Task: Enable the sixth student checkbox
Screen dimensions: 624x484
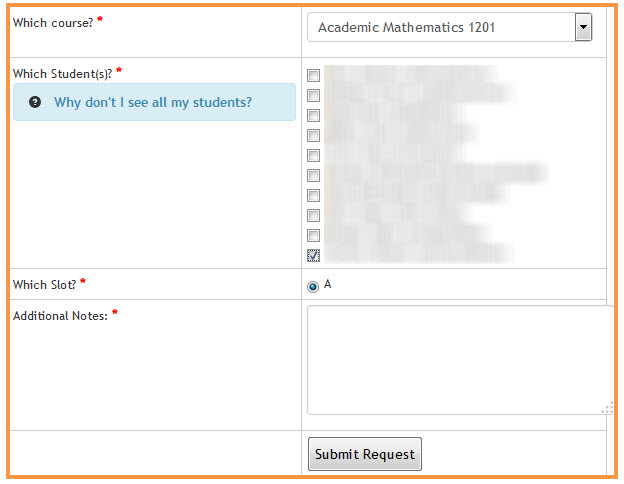Action: click(x=314, y=175)
